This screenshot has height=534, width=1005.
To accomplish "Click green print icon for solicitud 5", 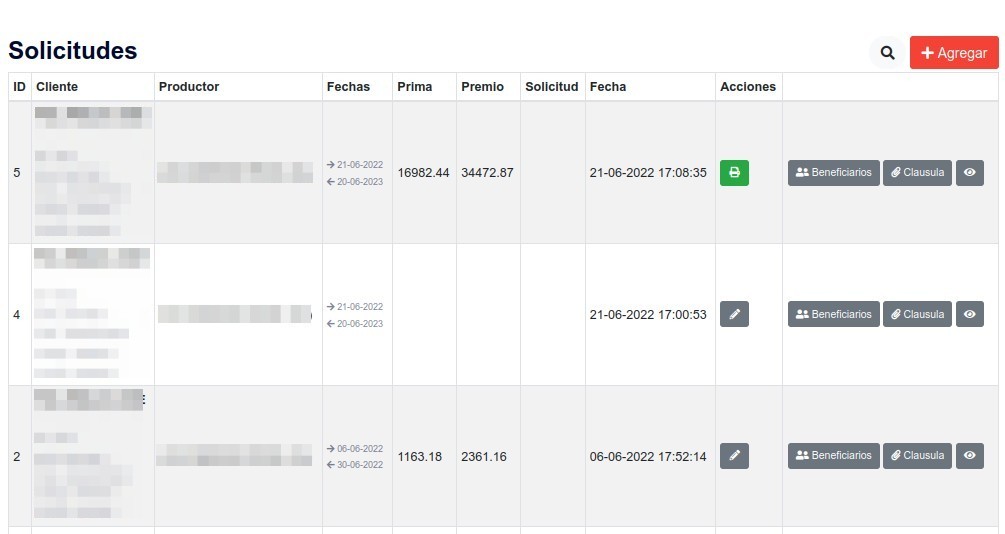I will (x=734, y=173).
